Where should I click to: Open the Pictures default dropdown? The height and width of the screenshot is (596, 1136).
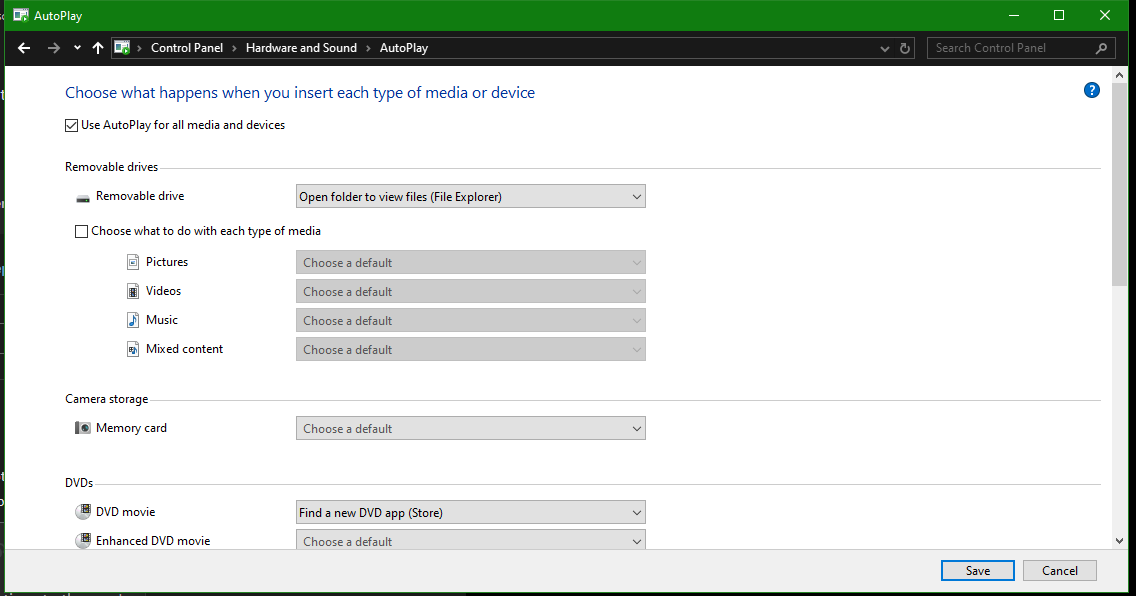click(x=470, y=262)
